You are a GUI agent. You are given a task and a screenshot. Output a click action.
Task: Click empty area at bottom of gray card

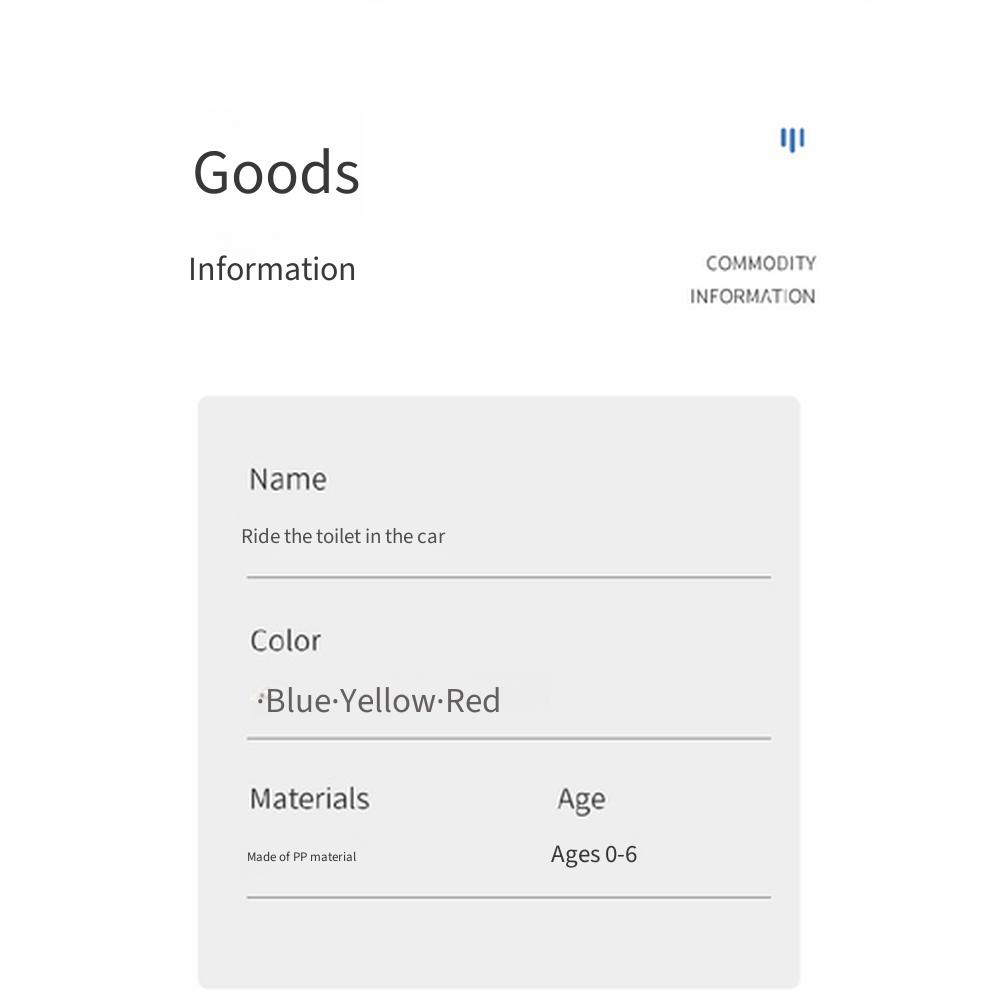pyautogui.click(x=499, y=944)
